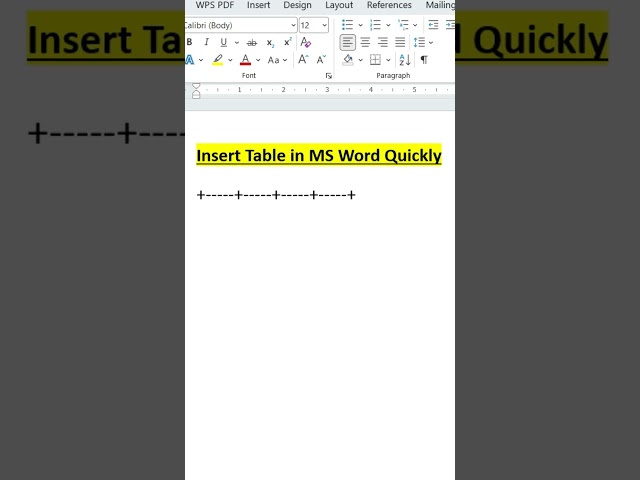Toggle Subscript formatting
This screenshot has width=640, height=480.
click(270, 42)
